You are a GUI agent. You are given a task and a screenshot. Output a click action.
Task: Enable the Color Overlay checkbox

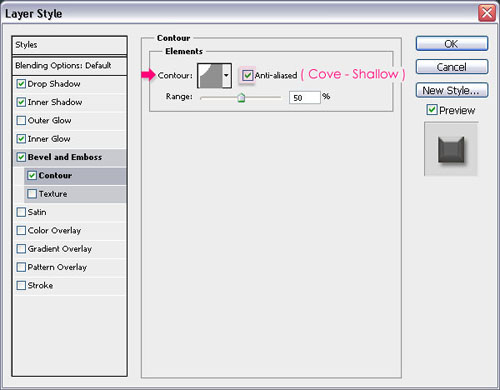(21, 230)
